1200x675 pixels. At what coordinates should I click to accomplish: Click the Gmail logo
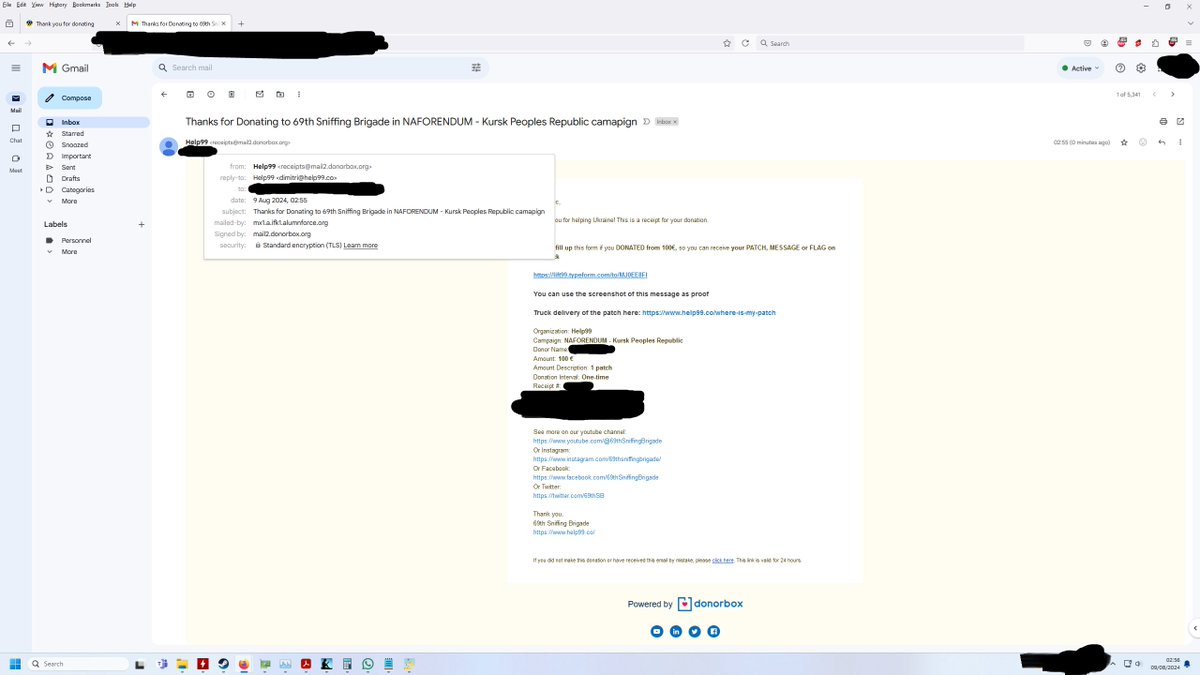65,68
